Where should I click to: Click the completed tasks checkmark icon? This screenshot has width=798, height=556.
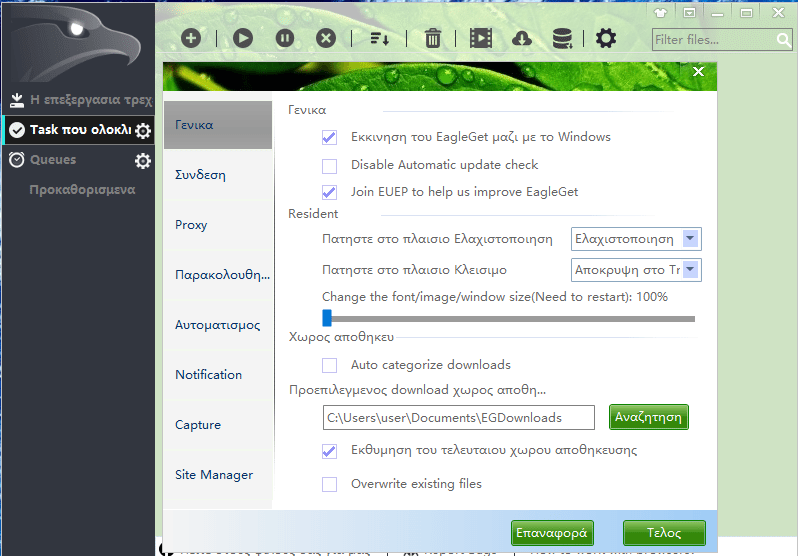pyautogui.click(x=17, y=130)
